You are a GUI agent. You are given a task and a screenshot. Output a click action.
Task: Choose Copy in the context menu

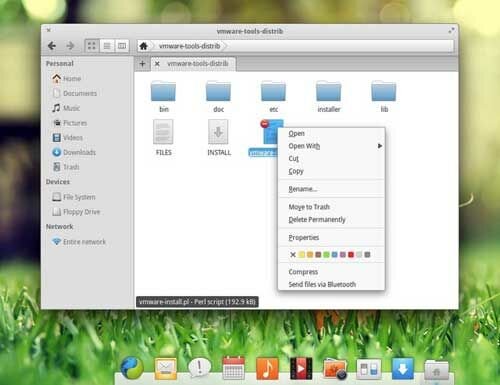tap(331, 171)
